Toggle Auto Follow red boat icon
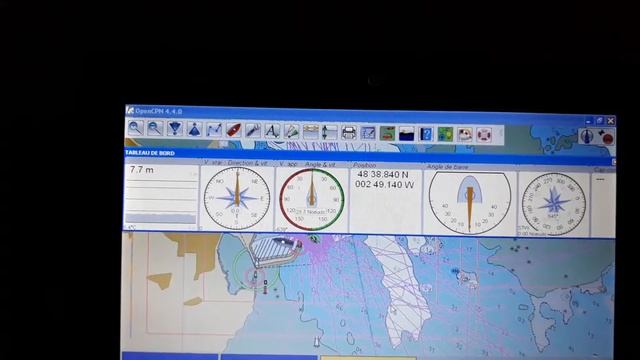This screenshot has width=640, height=360. coord(233,130)
